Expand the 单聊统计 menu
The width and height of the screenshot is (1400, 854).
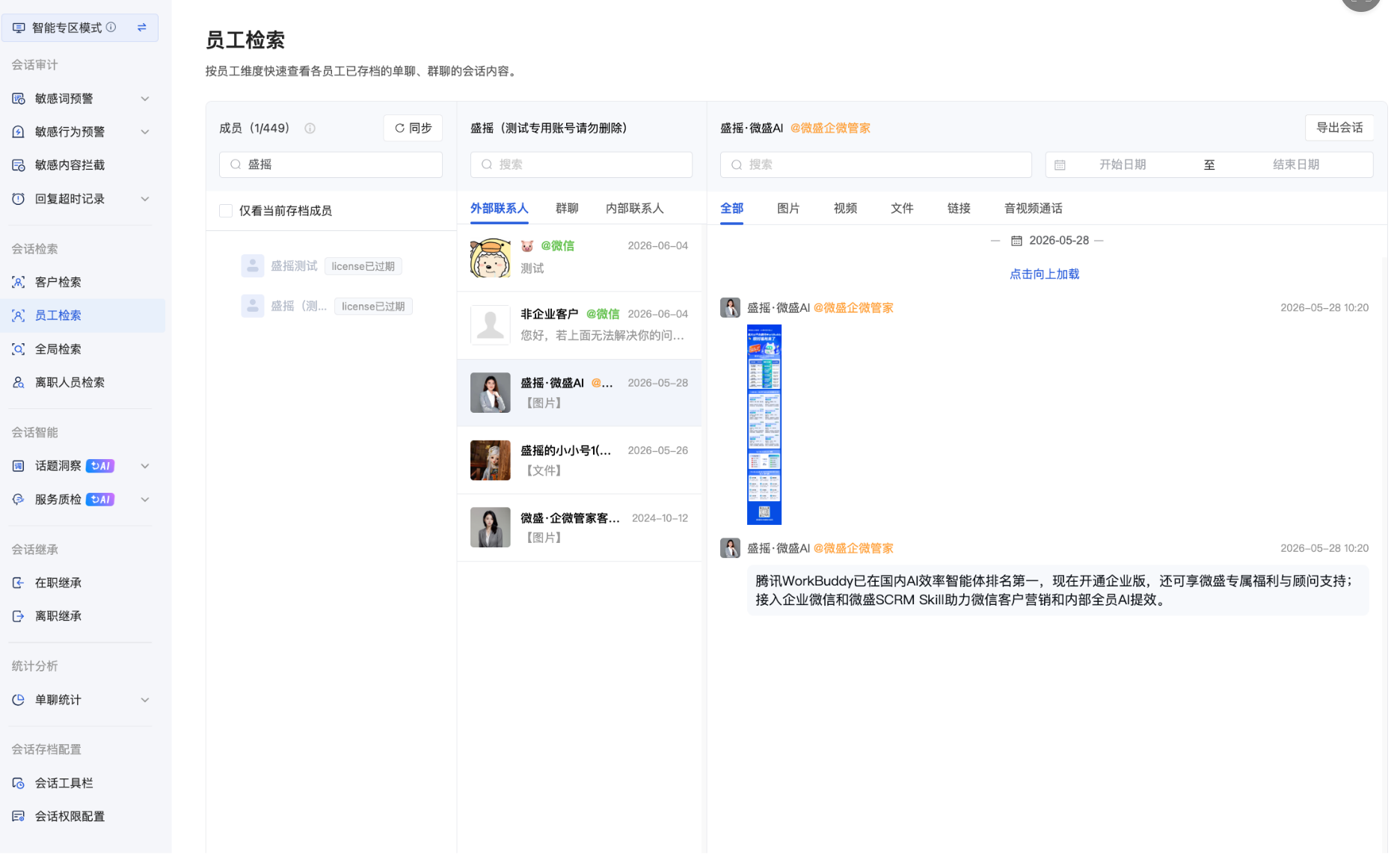click(145, 700)
